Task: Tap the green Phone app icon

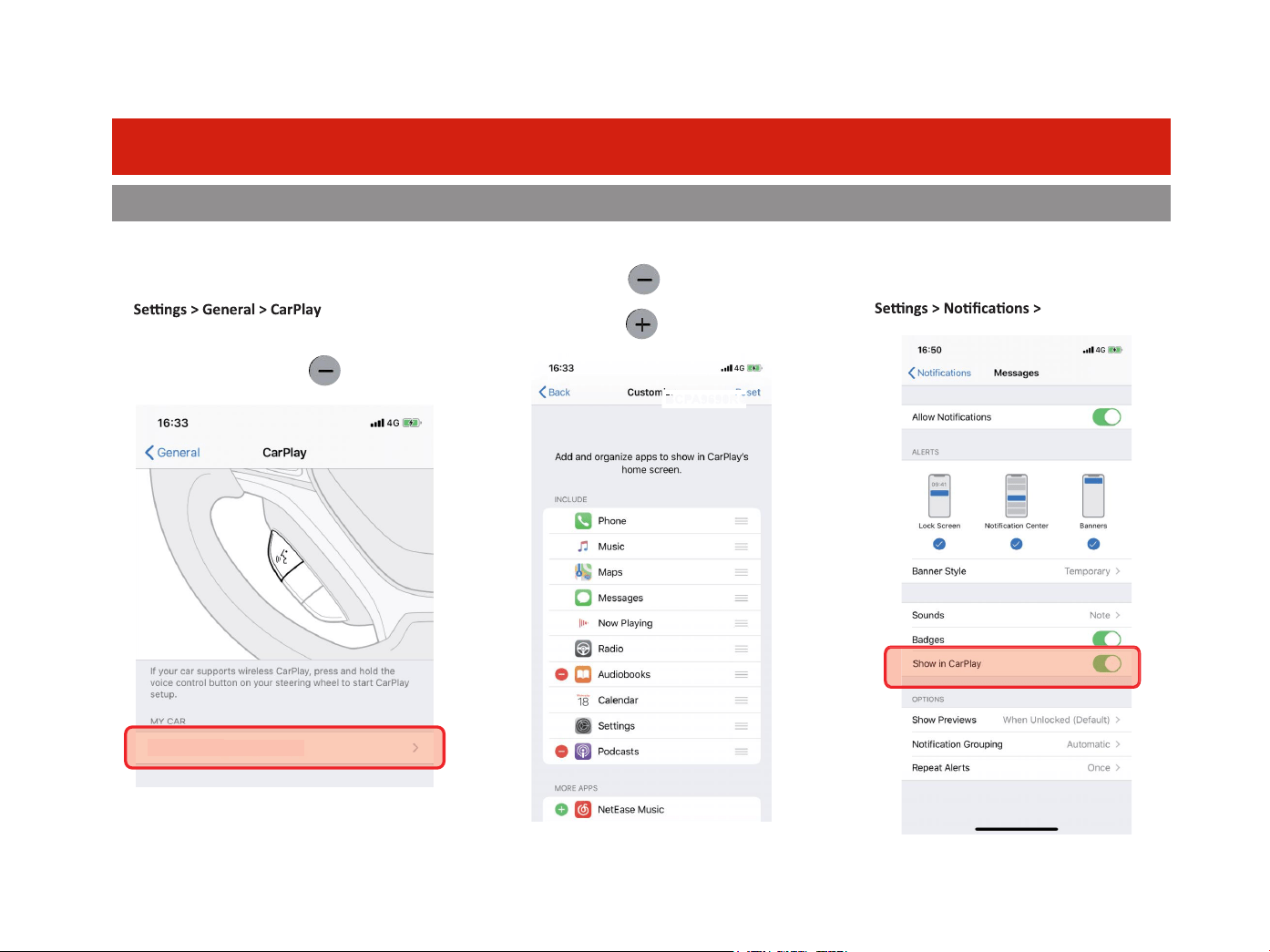Action: [x=583, y=521]
